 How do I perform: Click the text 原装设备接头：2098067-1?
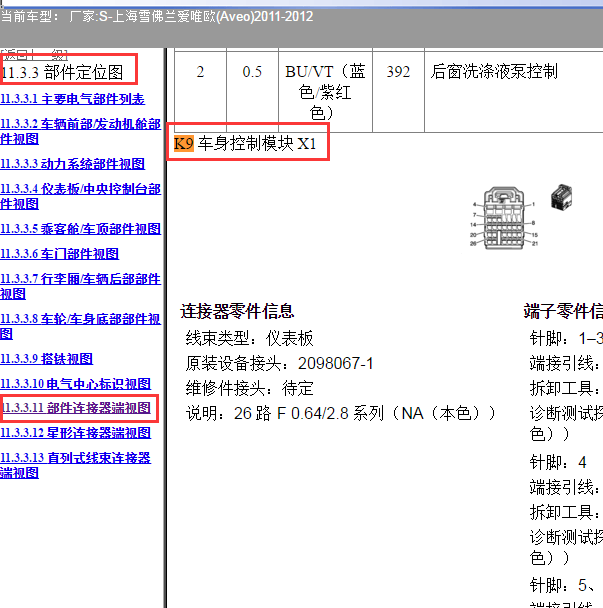click(279, 363)
